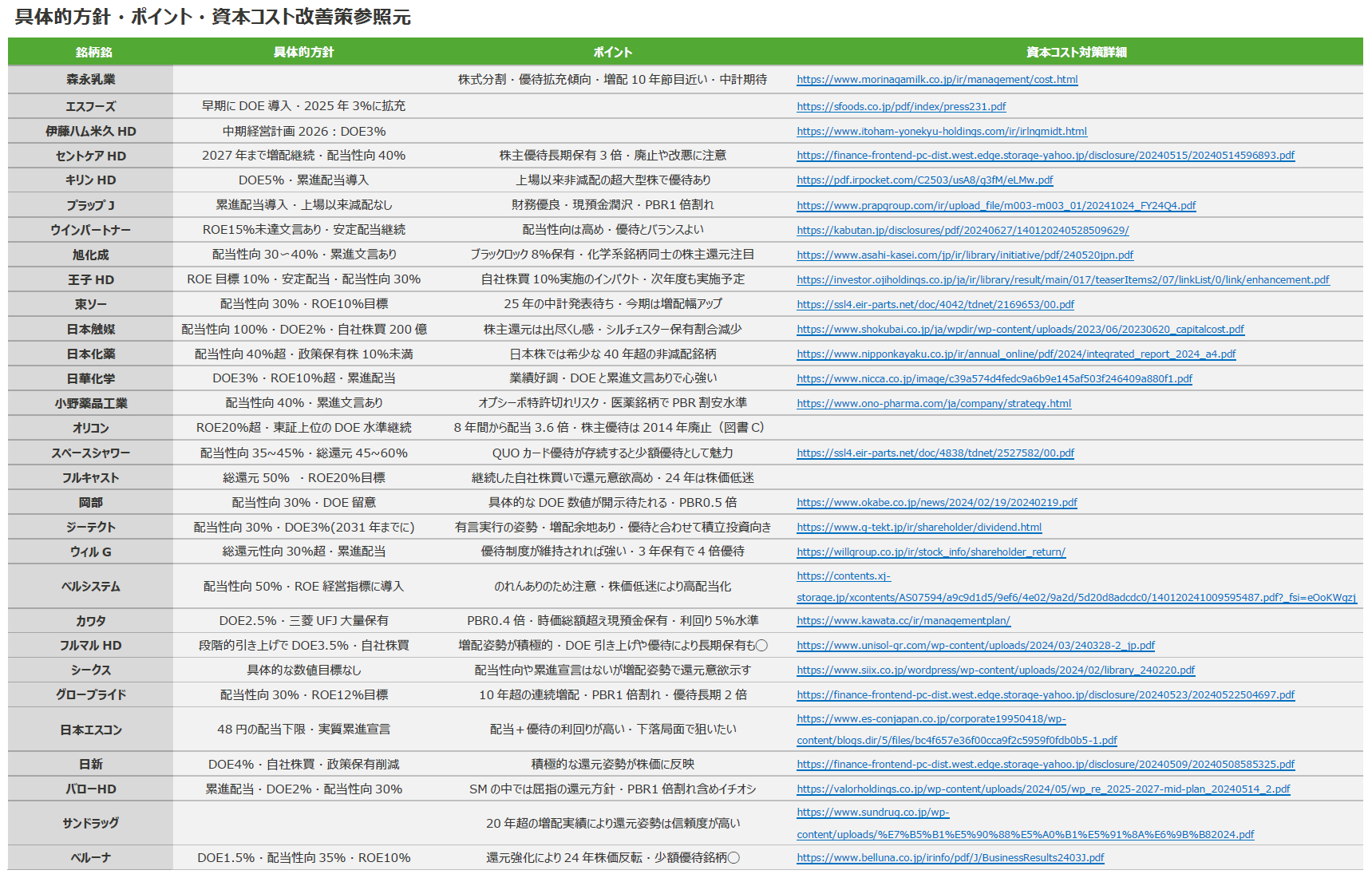Screen dimensions: 1372x878
Task: Click point cell '積極的な還元姿勢が株価に反映'
Action: pos(613,765)
